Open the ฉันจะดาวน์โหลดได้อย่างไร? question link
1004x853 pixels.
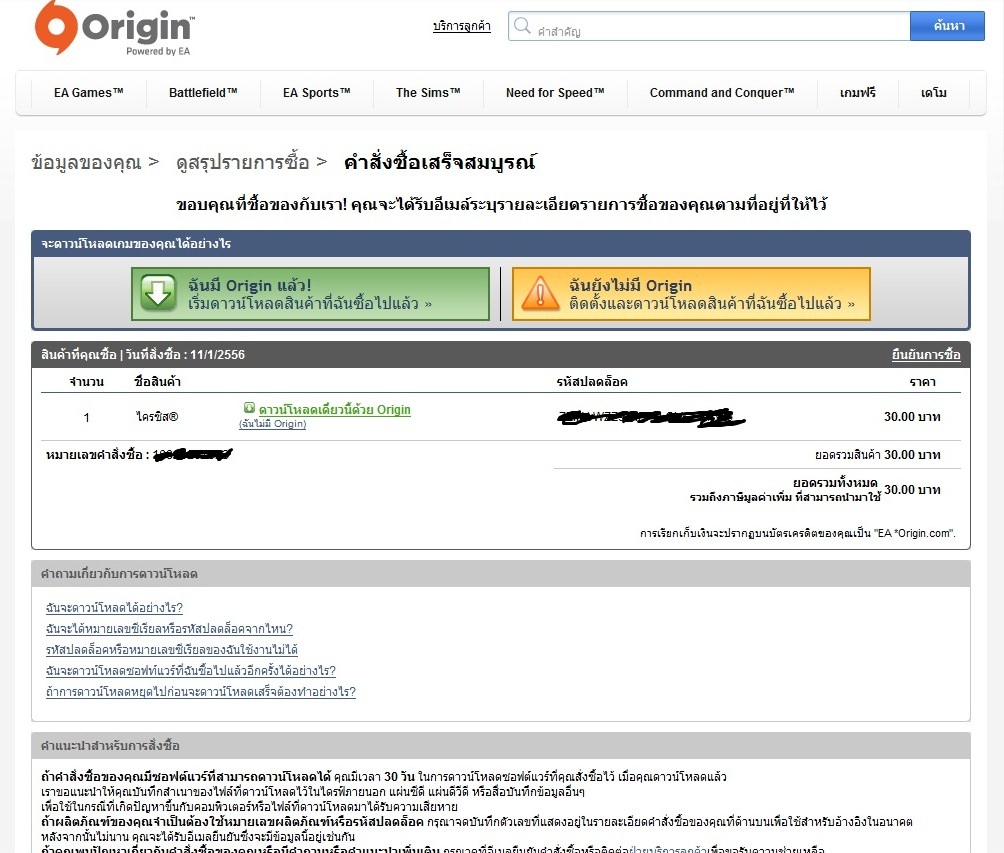(x=115, y=608)
